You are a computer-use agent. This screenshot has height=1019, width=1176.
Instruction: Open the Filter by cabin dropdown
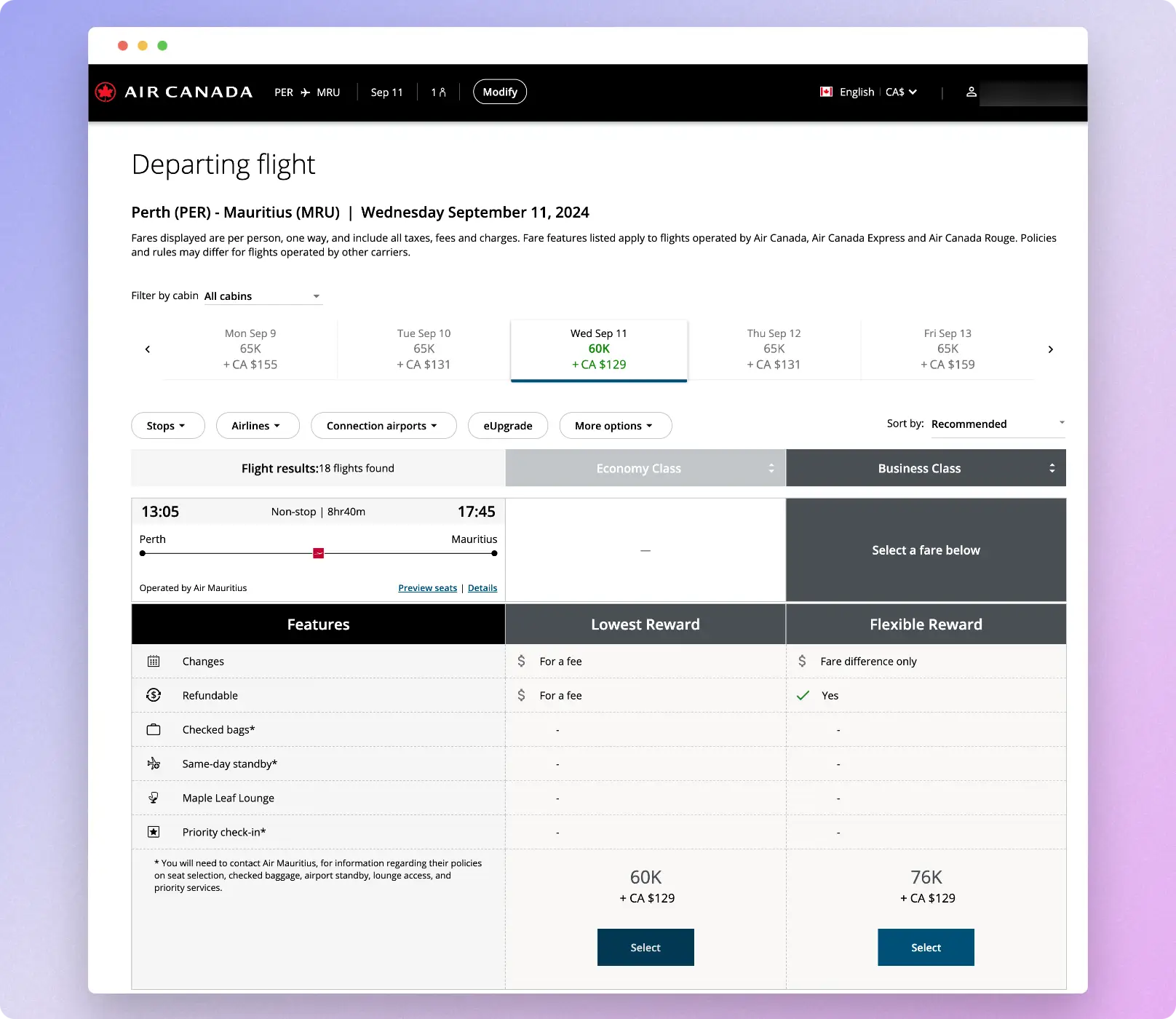coord(263,296)
